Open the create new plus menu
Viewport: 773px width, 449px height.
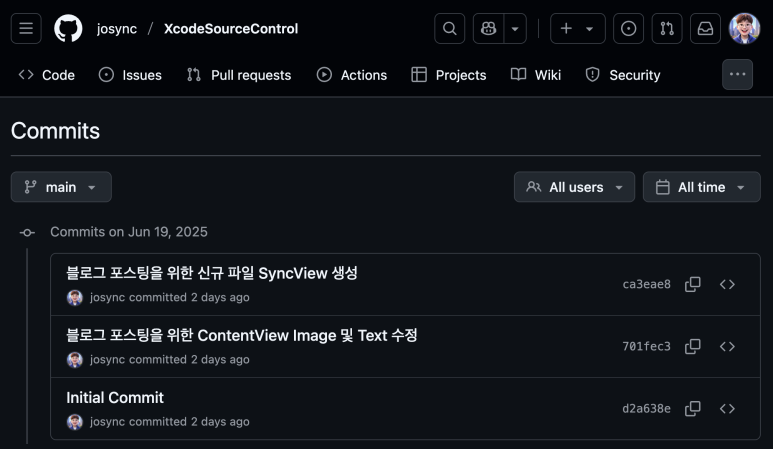577,29
